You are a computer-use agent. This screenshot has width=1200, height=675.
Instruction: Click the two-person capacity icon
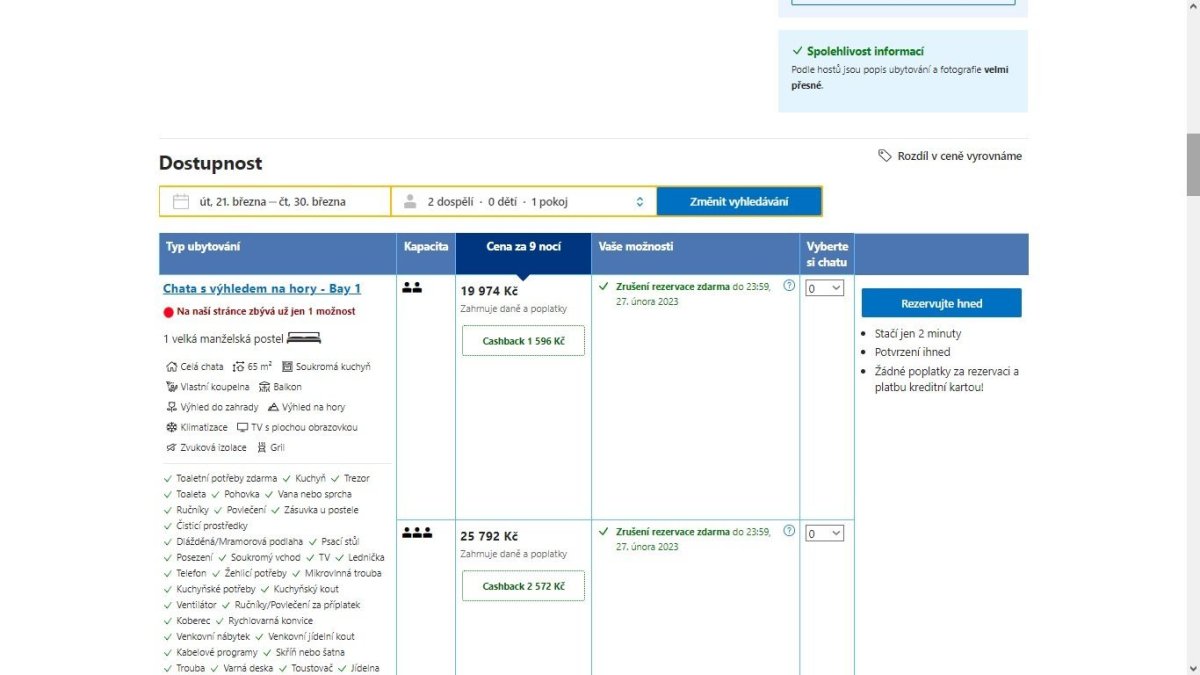[x=412, y=288]
